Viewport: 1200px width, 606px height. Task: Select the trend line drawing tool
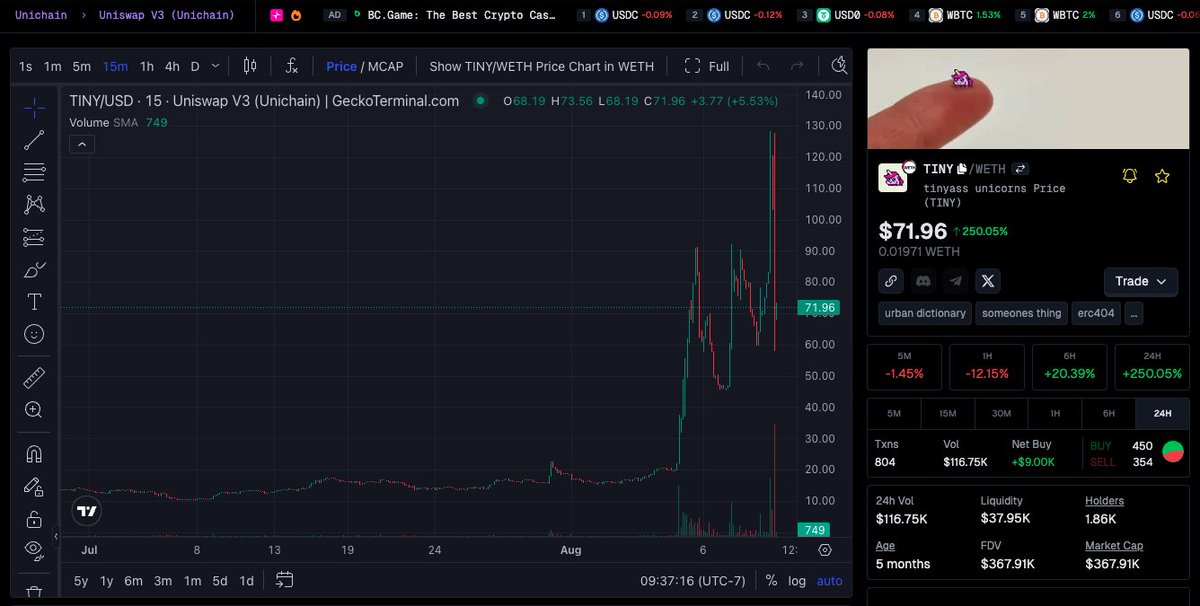click(x=34, y=139)
